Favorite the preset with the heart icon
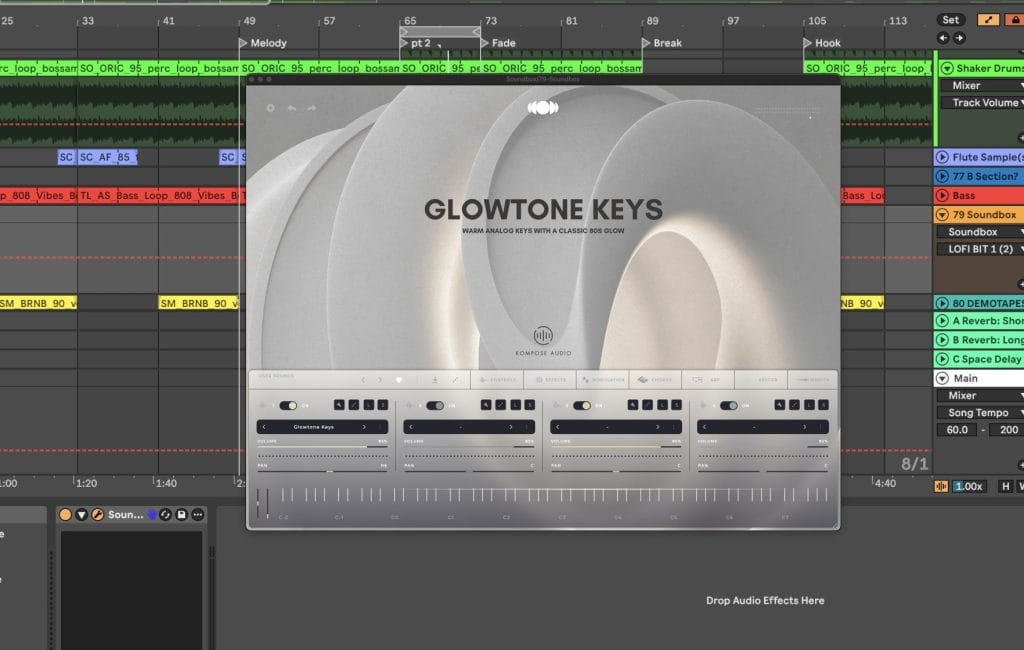 tap(399, 380)
